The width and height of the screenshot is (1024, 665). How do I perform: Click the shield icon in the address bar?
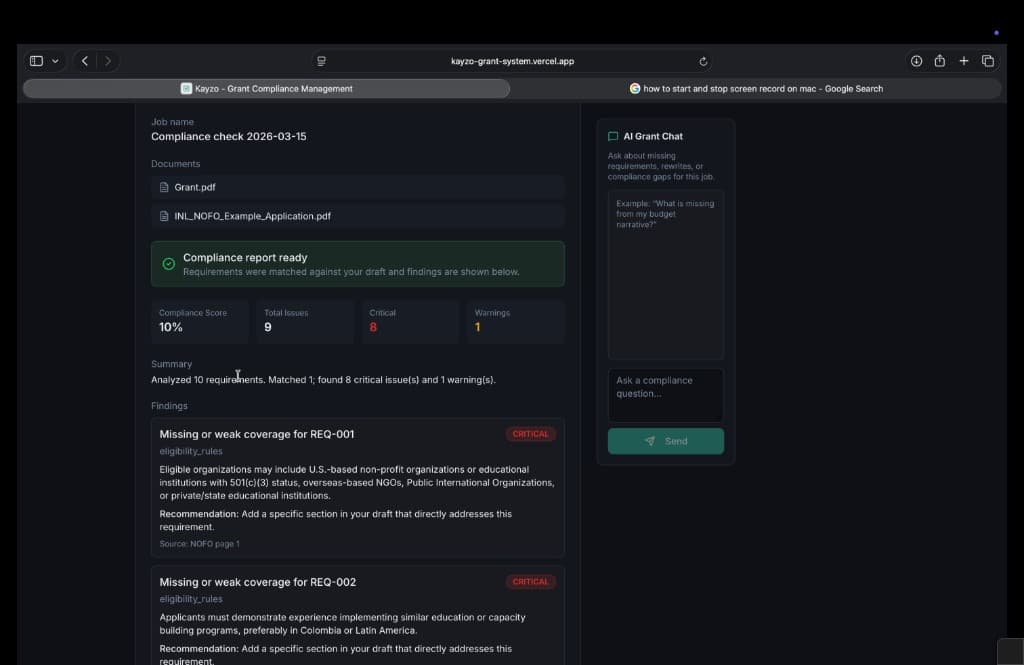coord(321,60)
